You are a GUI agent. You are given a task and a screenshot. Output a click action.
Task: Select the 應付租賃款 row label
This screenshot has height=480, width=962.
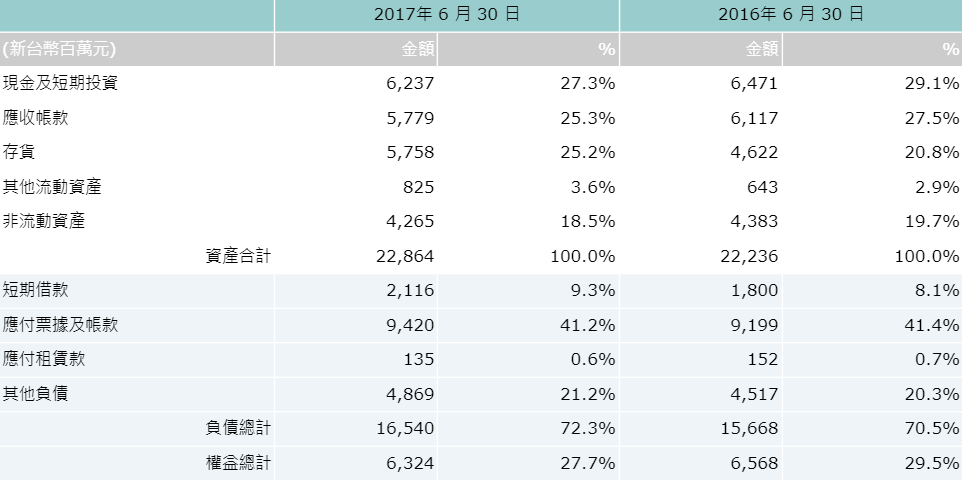pos(45,359)
